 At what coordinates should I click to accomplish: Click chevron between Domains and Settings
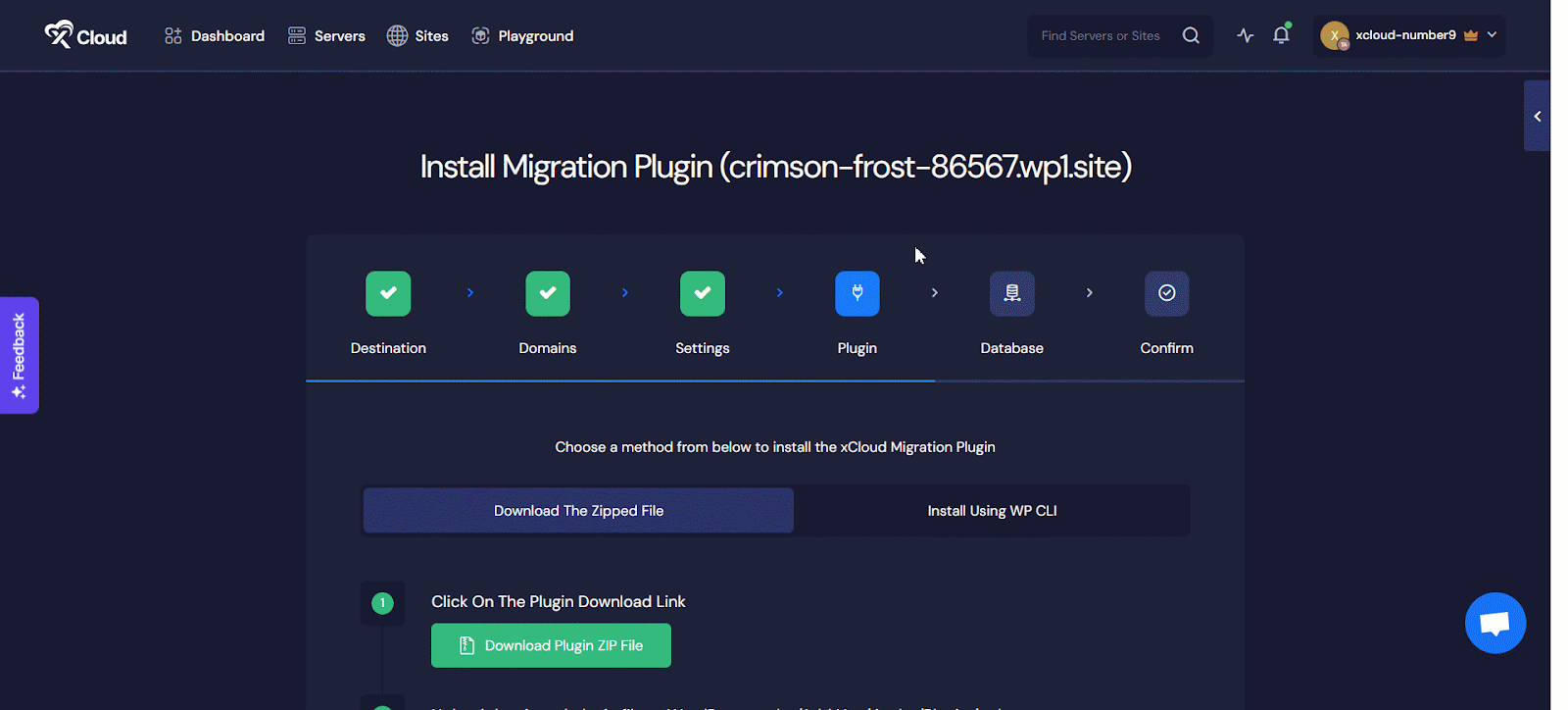tap(625, 293)
